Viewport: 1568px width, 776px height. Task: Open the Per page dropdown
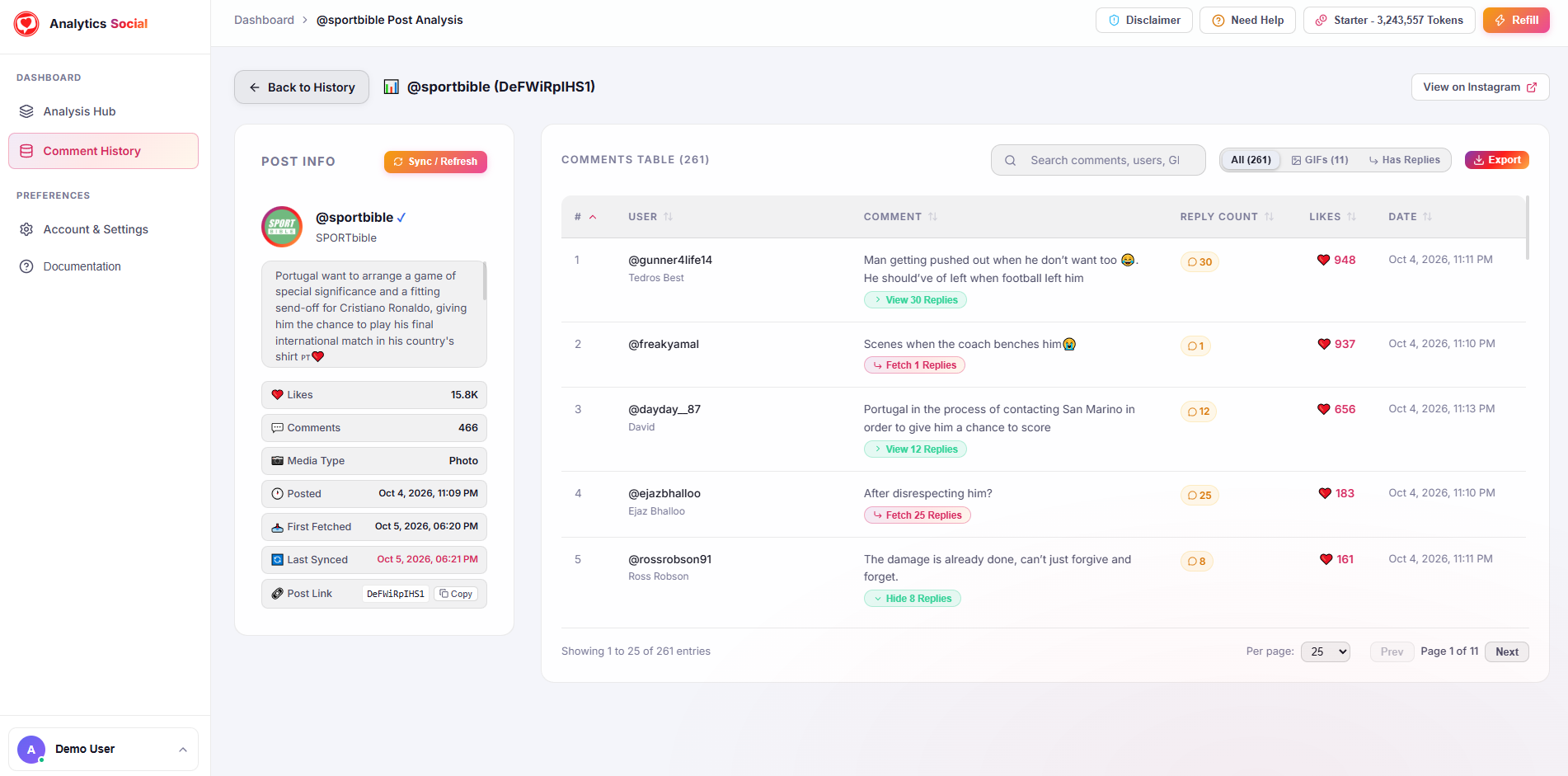[x=1326, y=651]
